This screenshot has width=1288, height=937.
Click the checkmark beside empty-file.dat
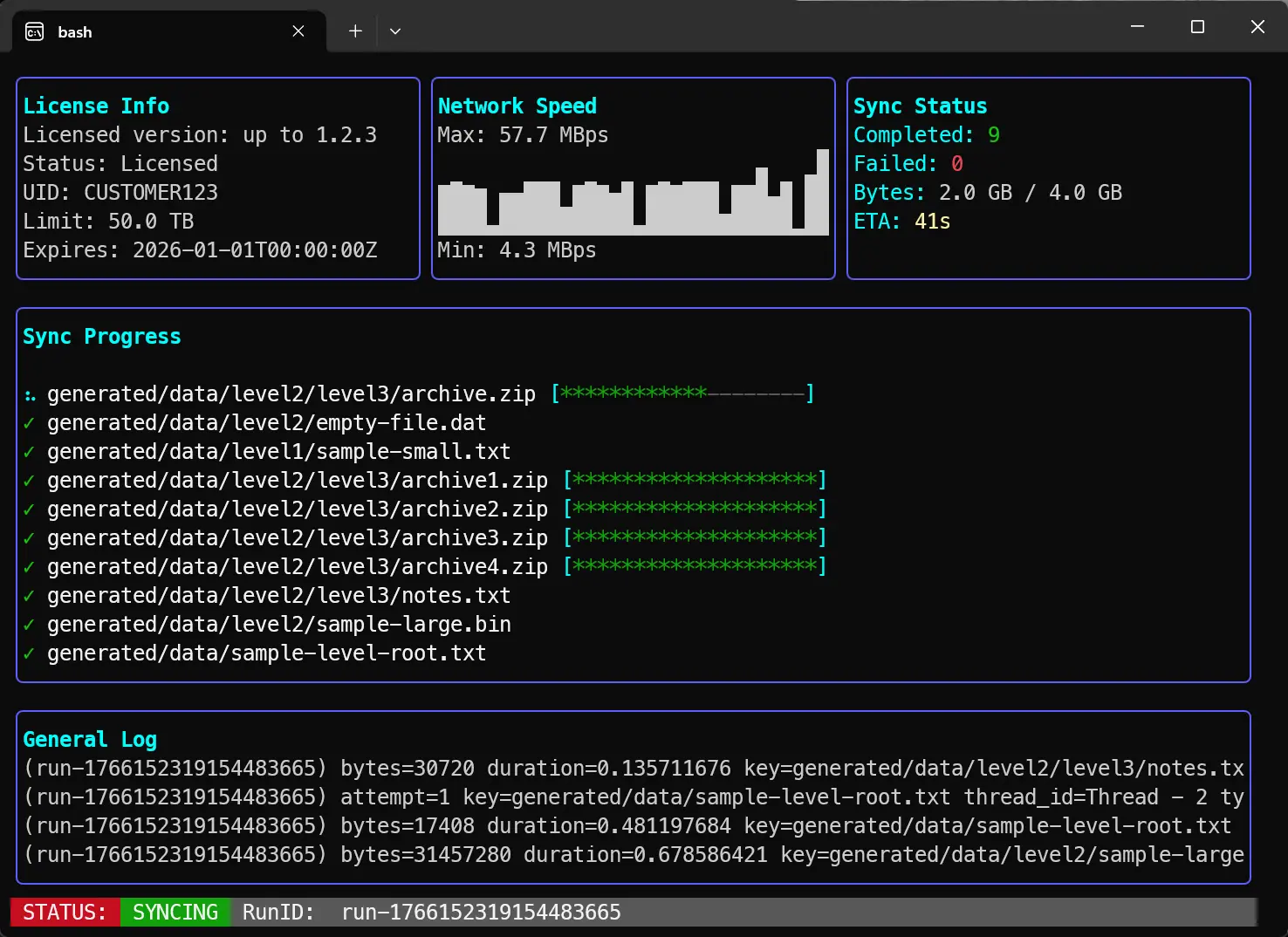pos(30,423)
